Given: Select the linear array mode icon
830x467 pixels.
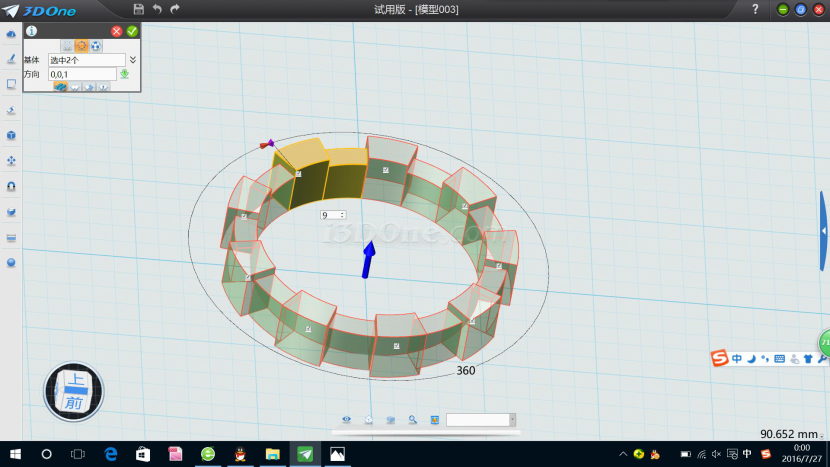Looking at the screenshot, I should 67,46.
